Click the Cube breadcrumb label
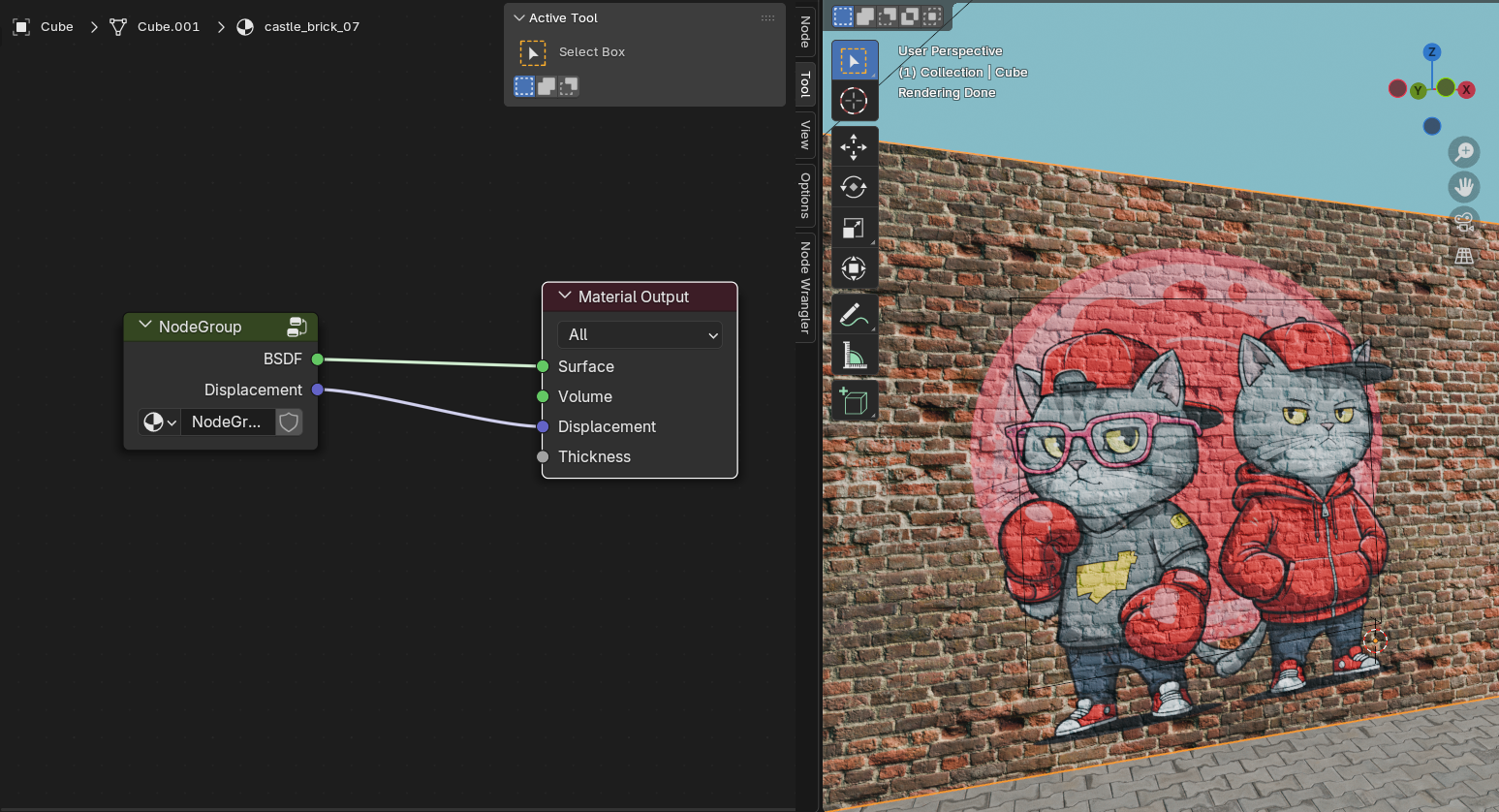1499x812 pixels. click(57, 27)
